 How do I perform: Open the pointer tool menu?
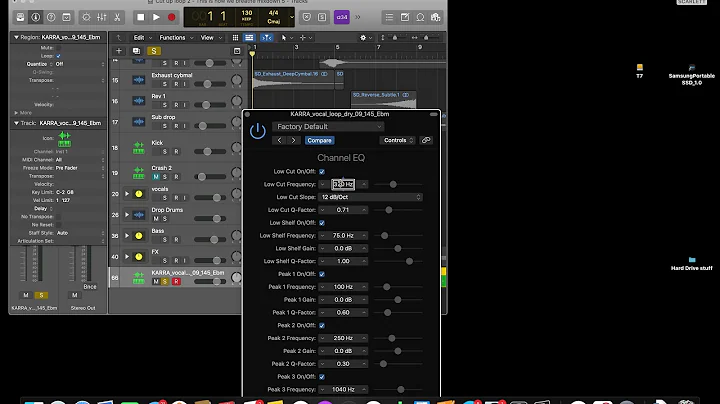[287, 38]
